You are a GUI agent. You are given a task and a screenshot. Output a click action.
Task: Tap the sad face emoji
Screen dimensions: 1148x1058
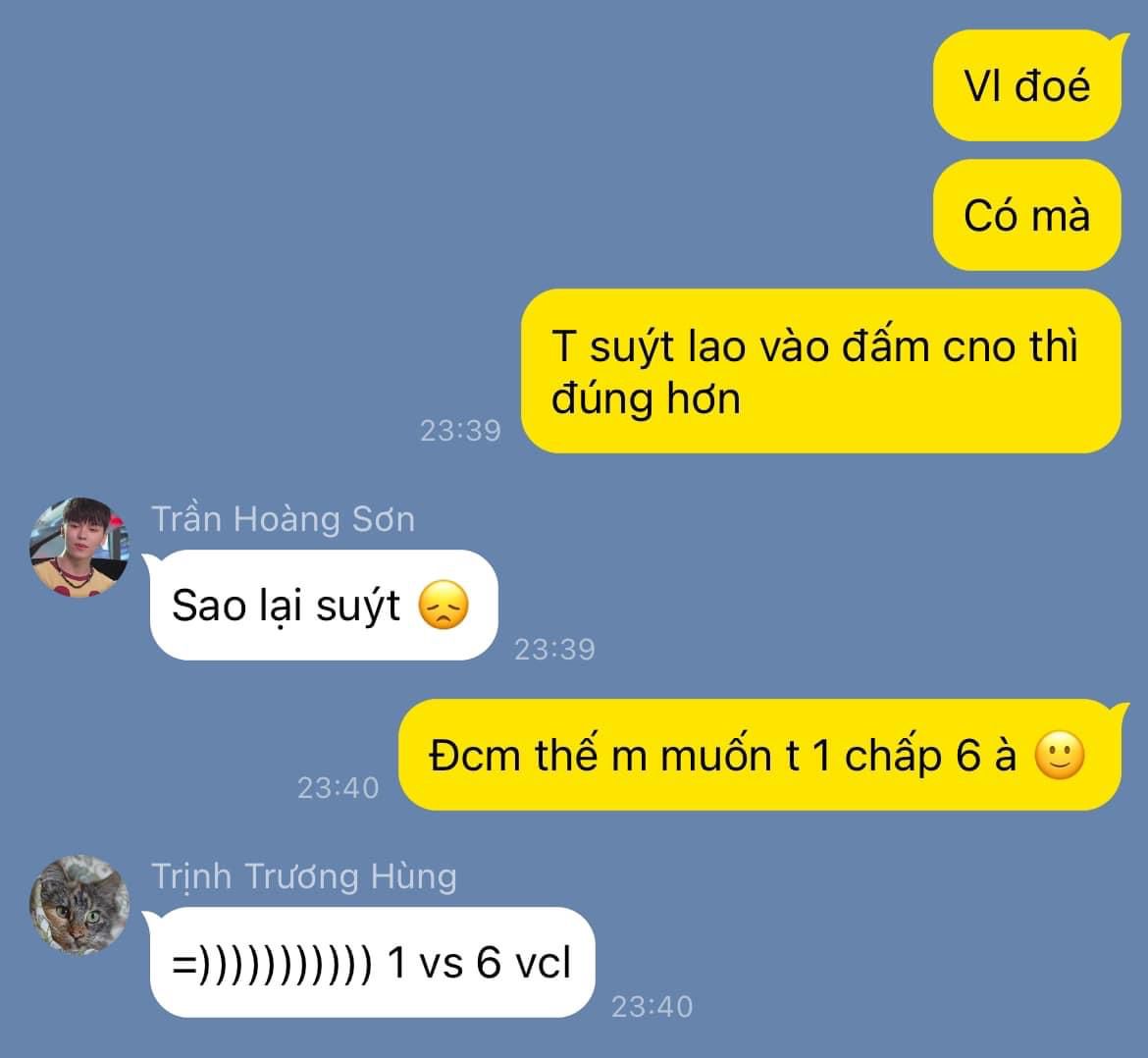[x=443, y=605]
